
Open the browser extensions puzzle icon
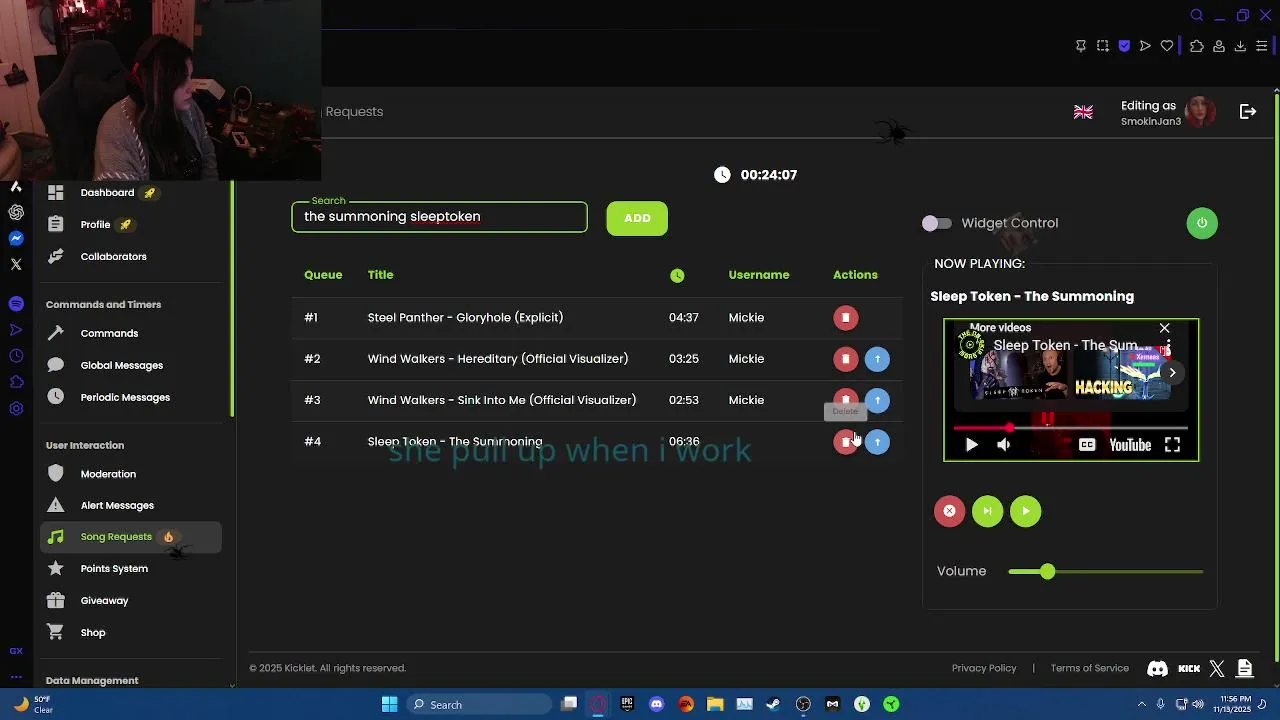coord(1197,46)
